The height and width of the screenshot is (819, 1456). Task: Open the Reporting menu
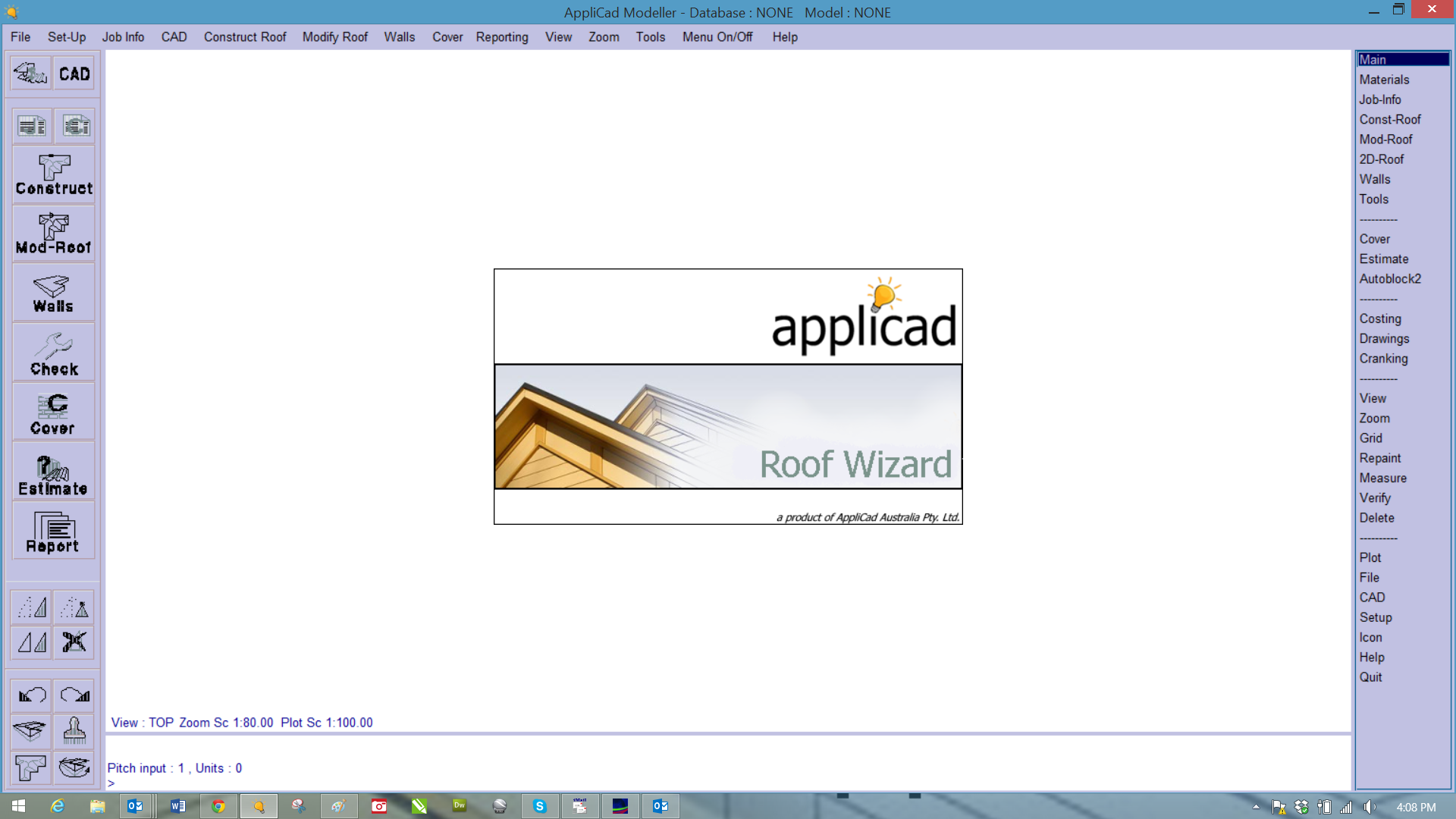(501, 37)
